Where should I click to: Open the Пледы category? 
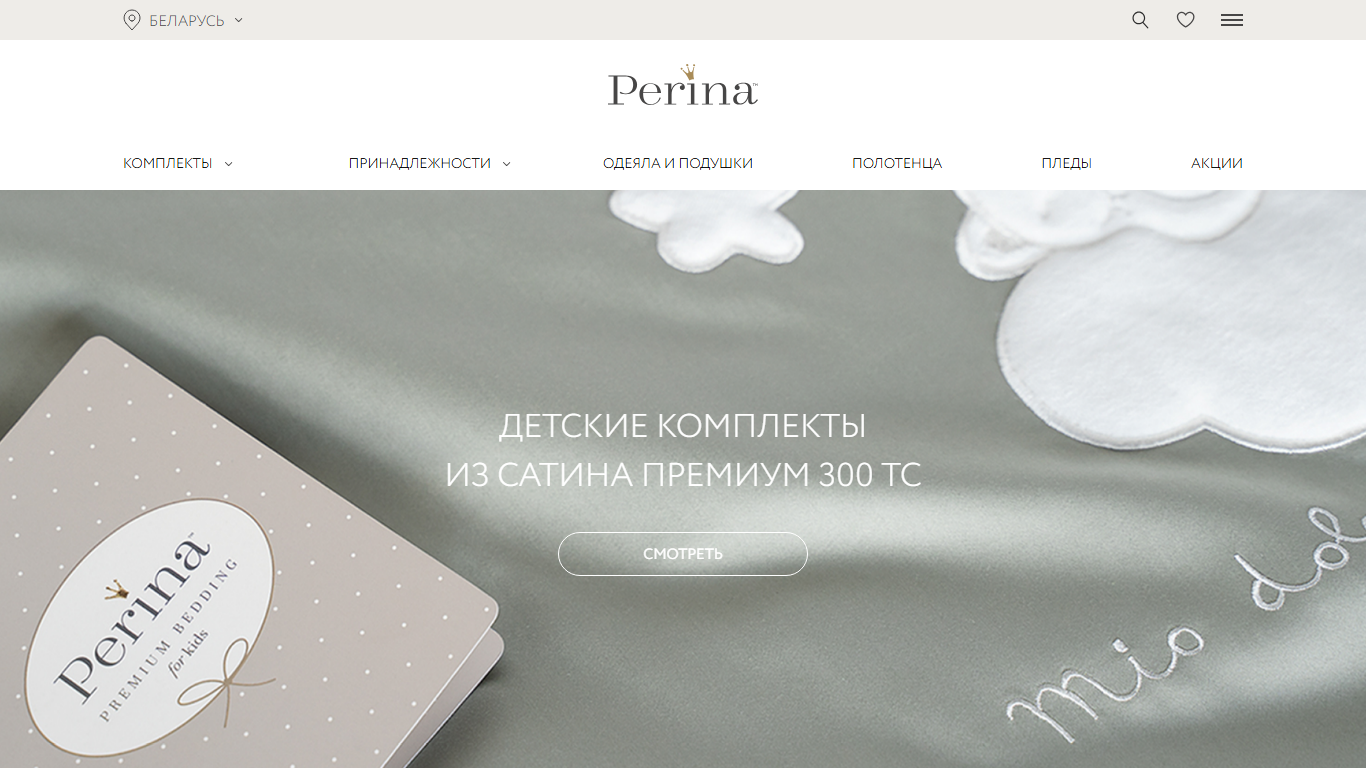1066,163
